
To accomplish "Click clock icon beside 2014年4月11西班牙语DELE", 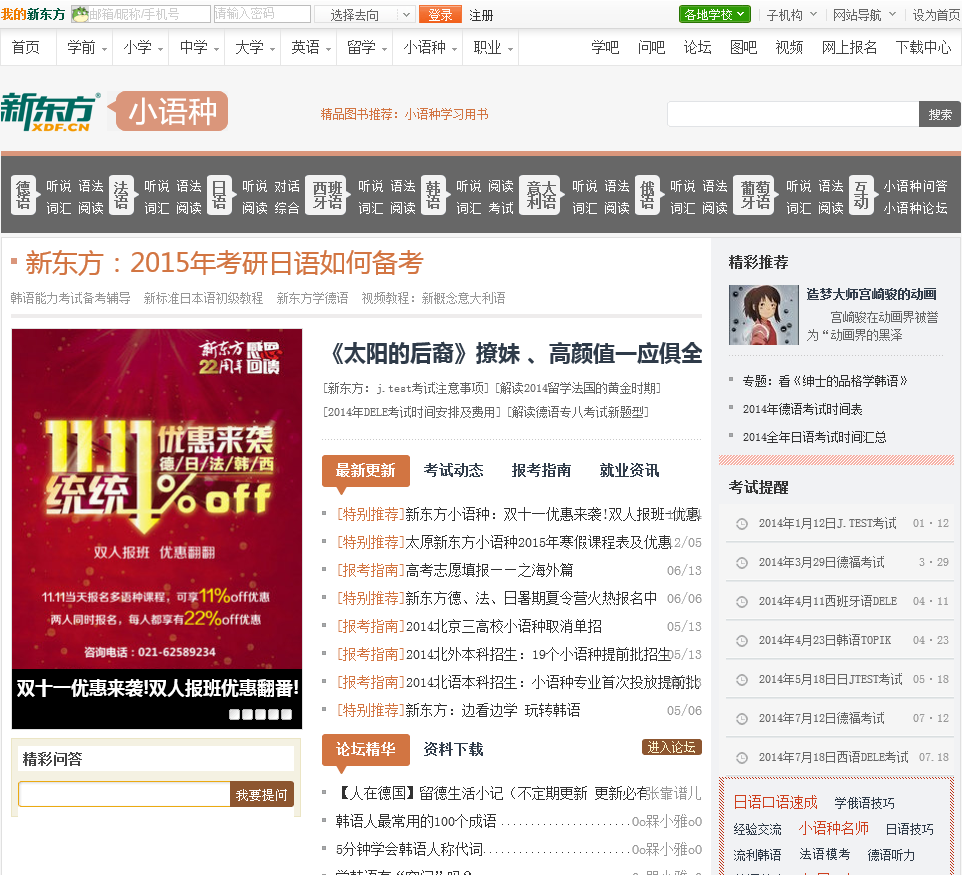I will (742, 601).
